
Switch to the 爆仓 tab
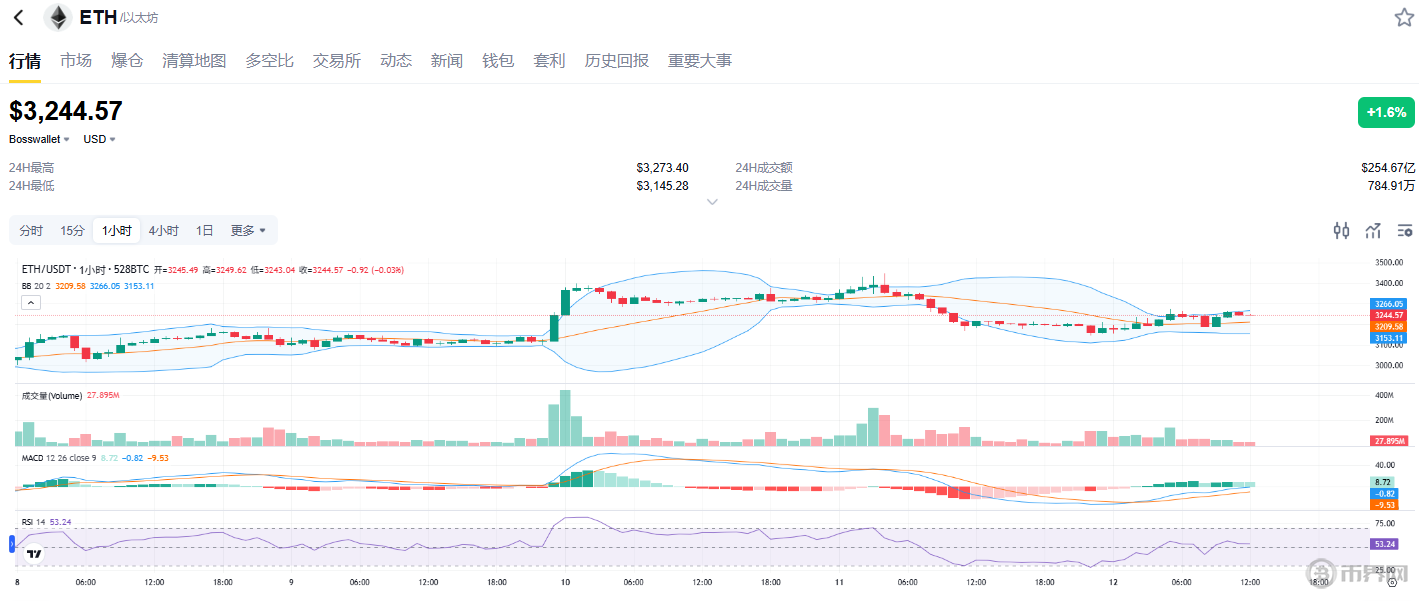tap(127, 61)
